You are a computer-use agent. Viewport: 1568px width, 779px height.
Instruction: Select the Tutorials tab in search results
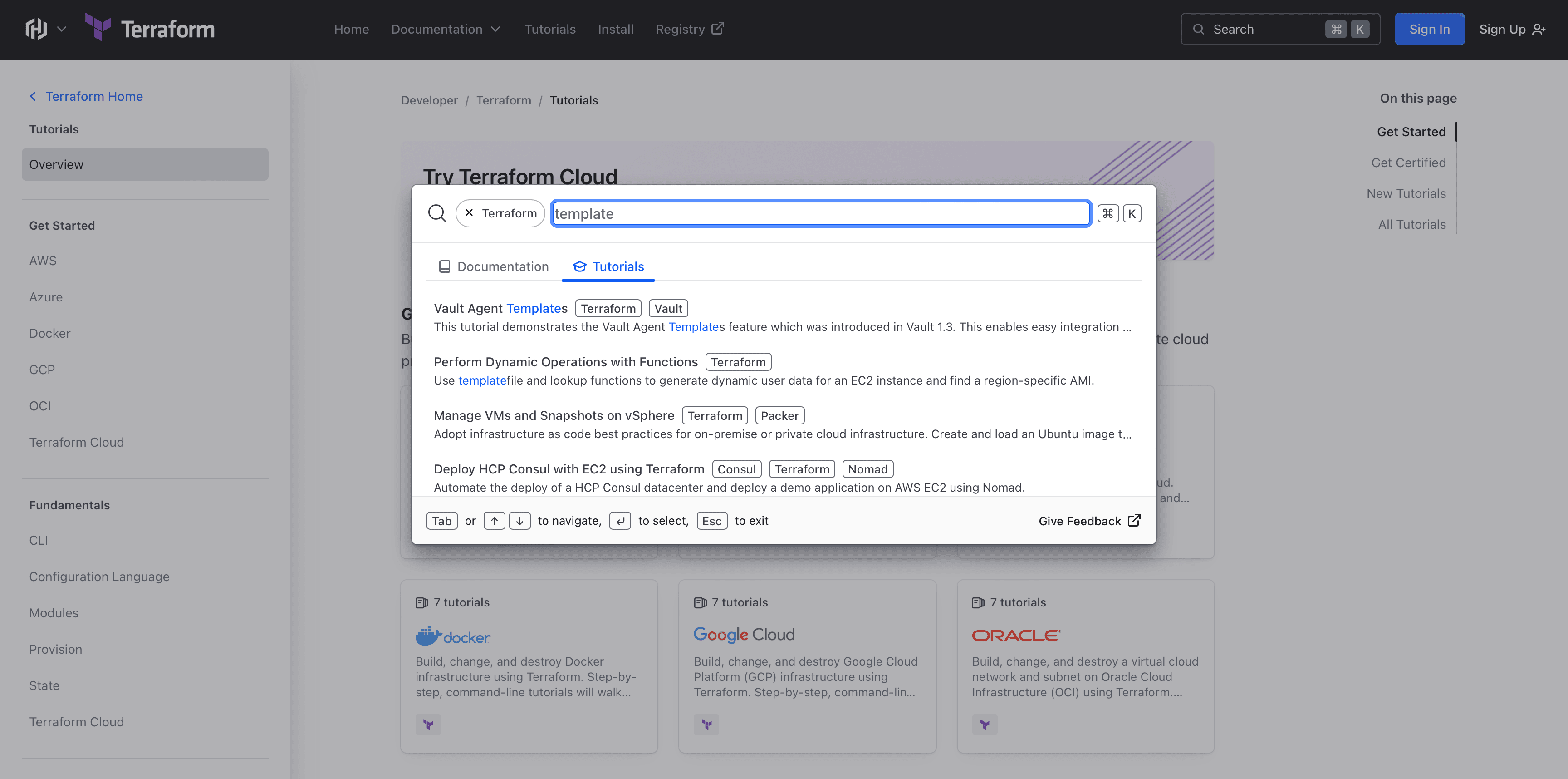608,266
